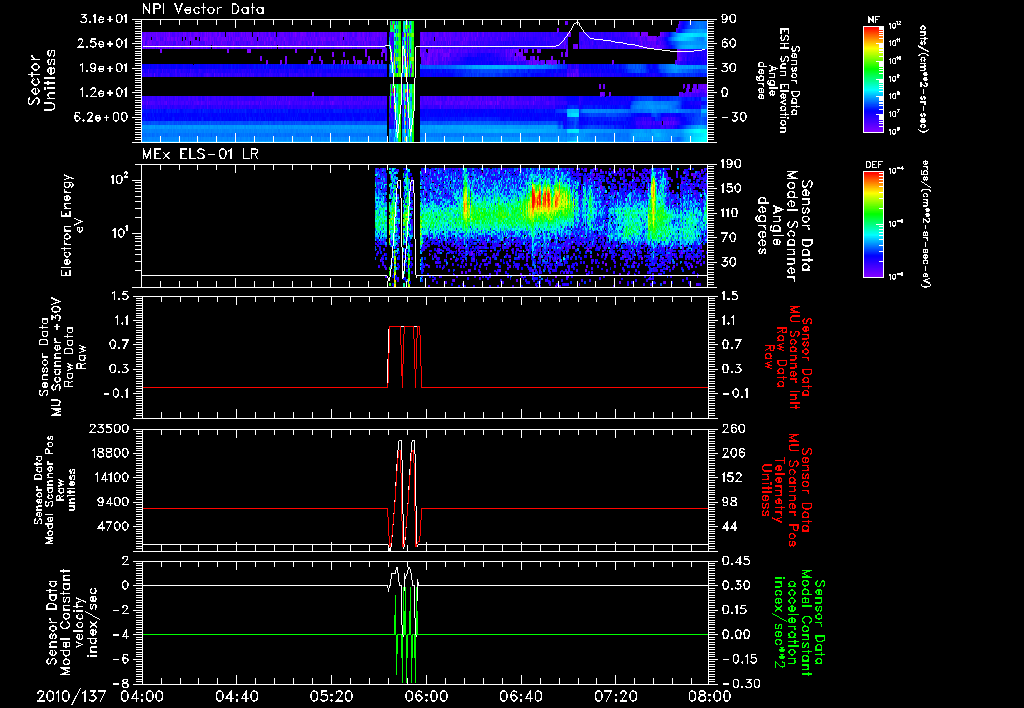Click the "260" telemetry tick value
Screen dimensions: 1024x708
(x=733, y=429)
